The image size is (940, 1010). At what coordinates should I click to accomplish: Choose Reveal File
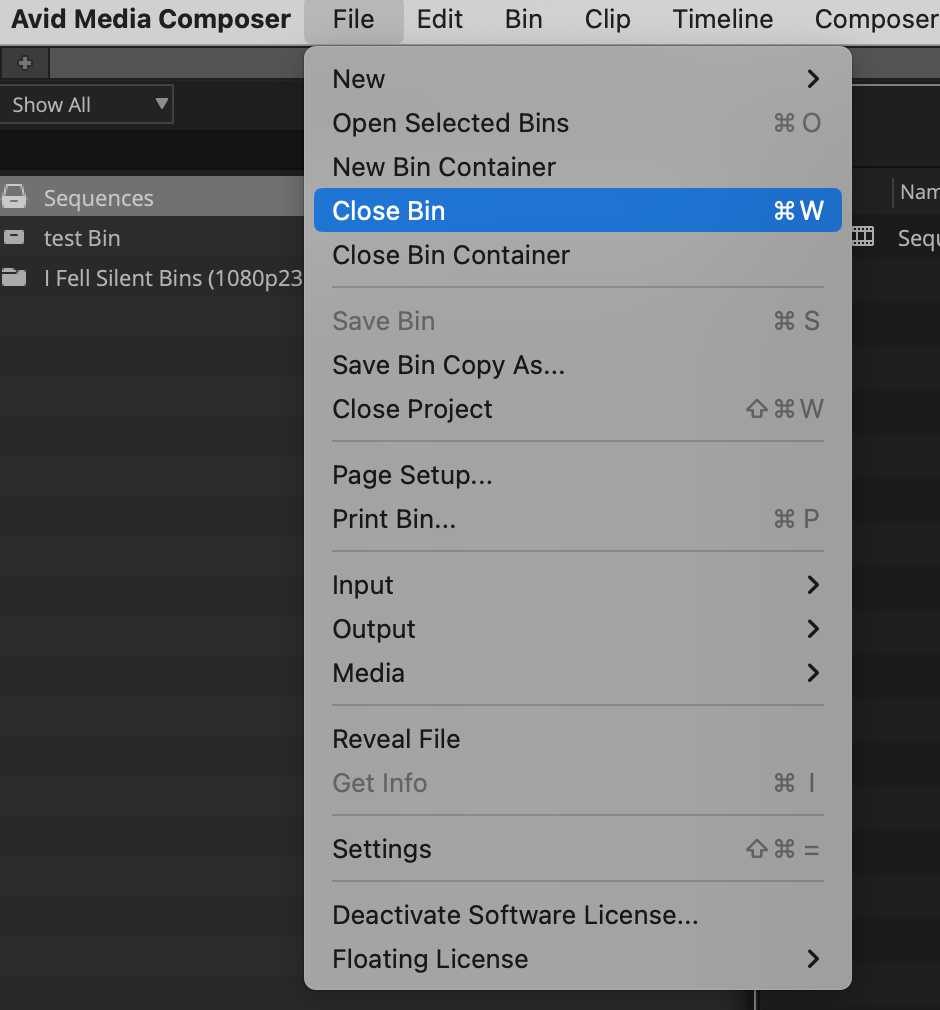tap(577, 739)
